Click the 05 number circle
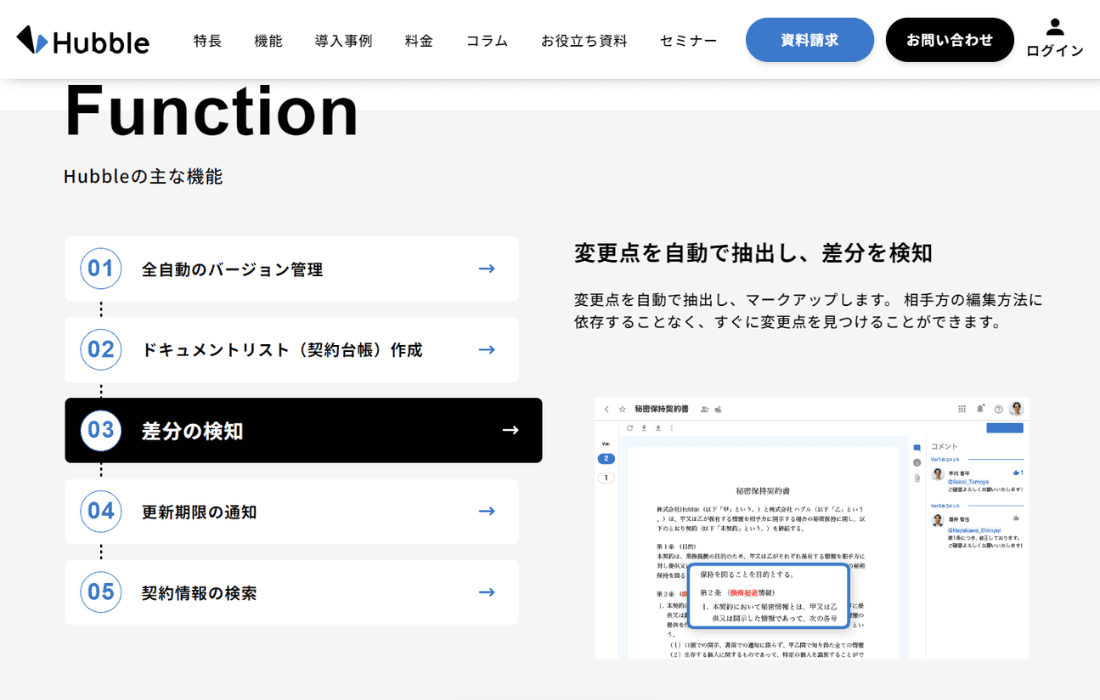1100x700 pixels. 100,592
